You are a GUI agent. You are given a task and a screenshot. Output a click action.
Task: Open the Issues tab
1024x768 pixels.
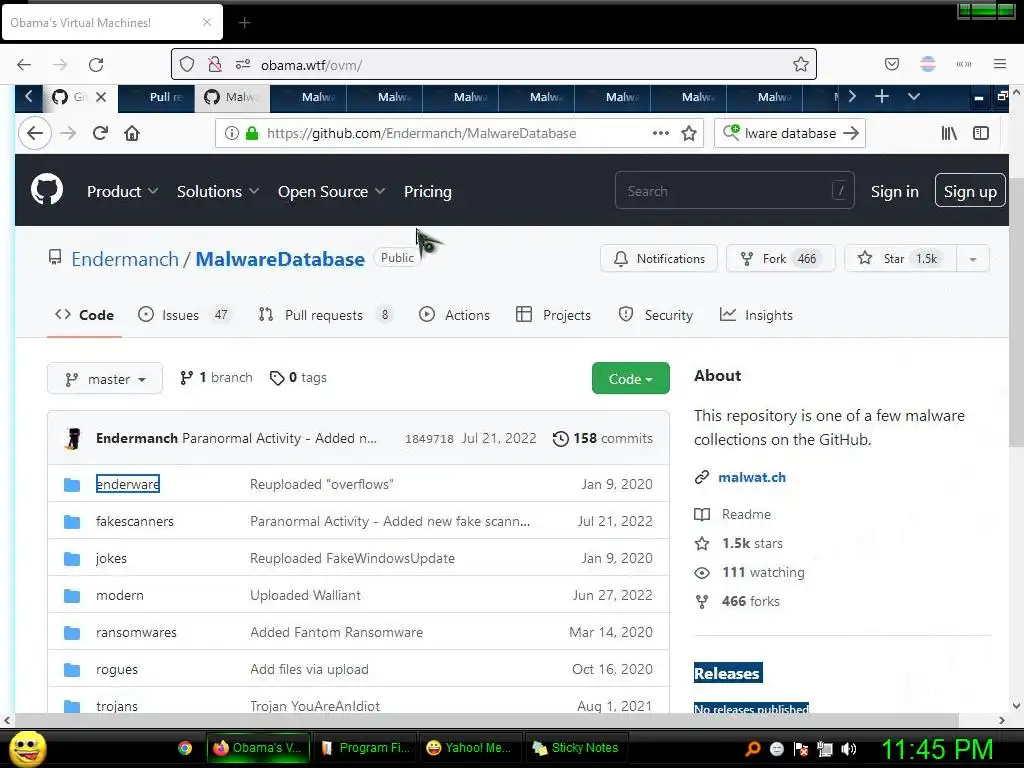(x=184, y=315)
